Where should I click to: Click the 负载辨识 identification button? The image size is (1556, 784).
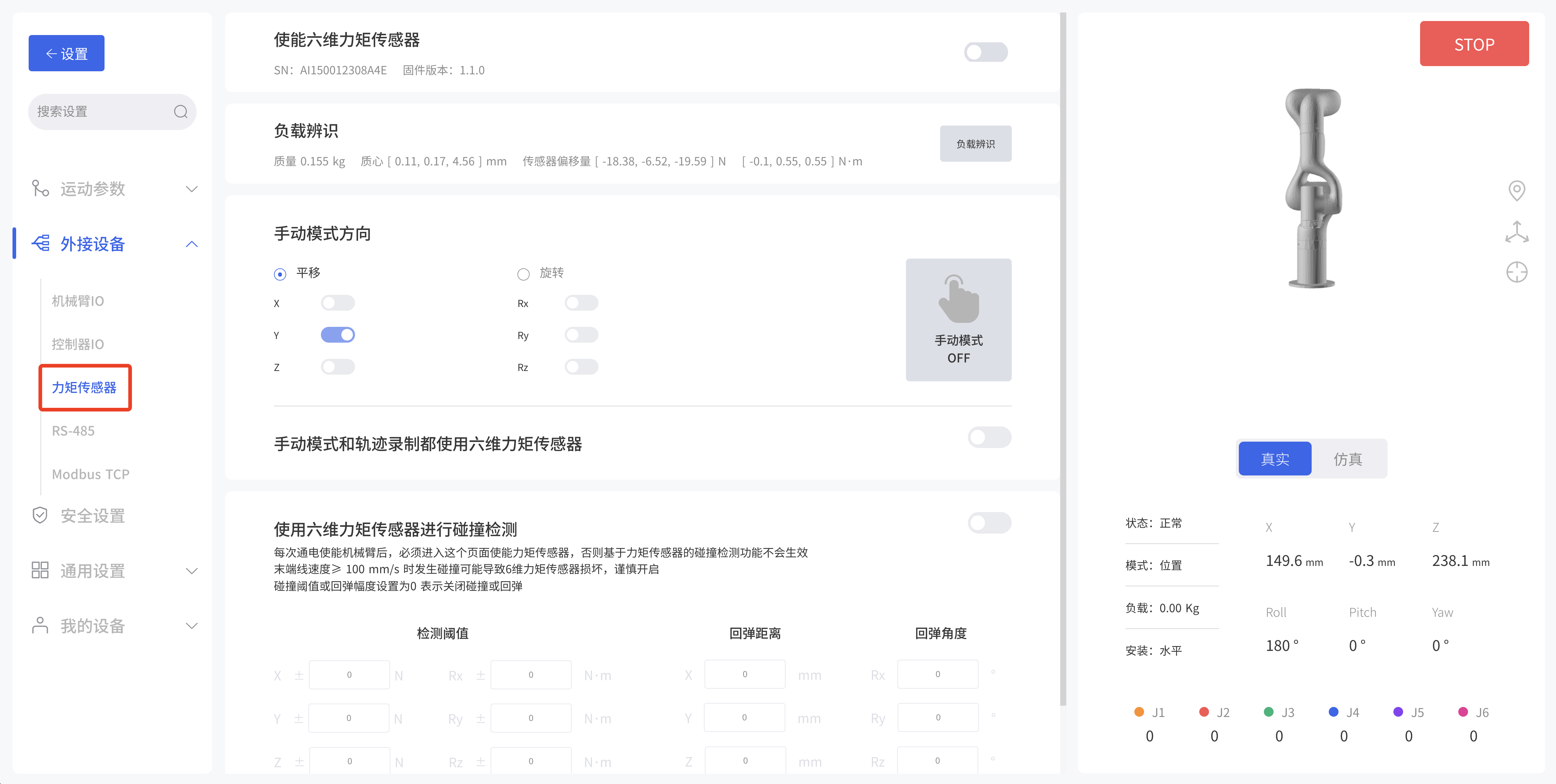[x=975, y=144]
